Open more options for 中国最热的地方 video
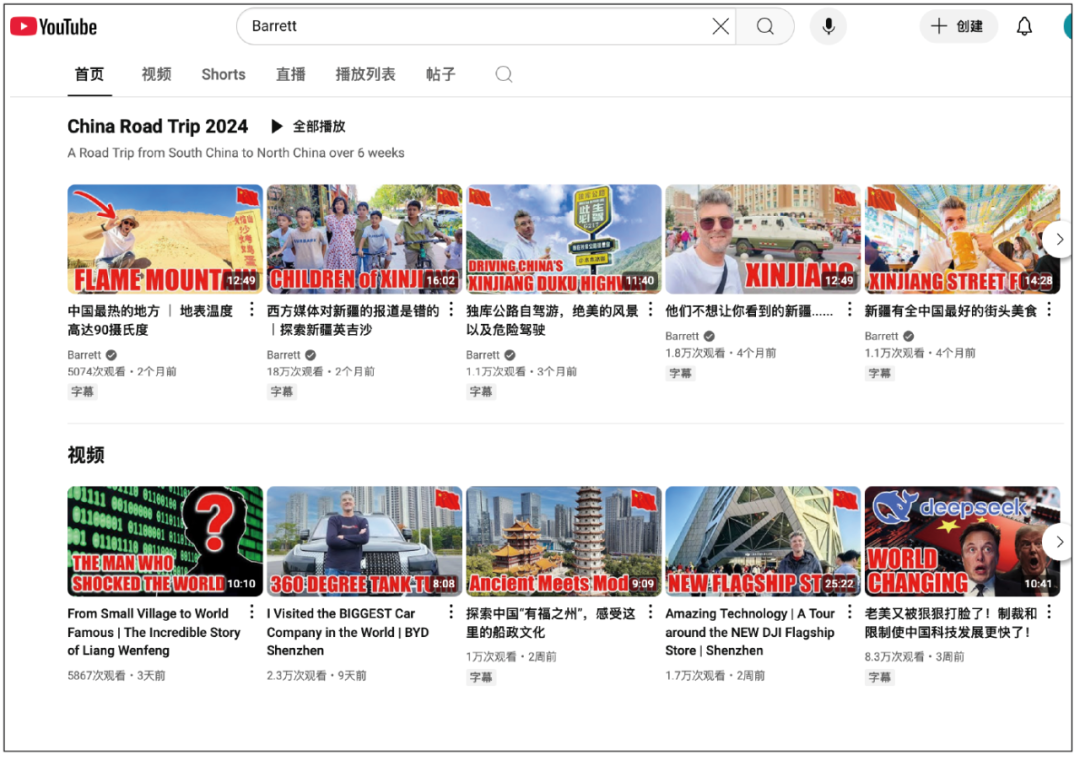This screenshot has height=761, width=1080. coord(252,310)
